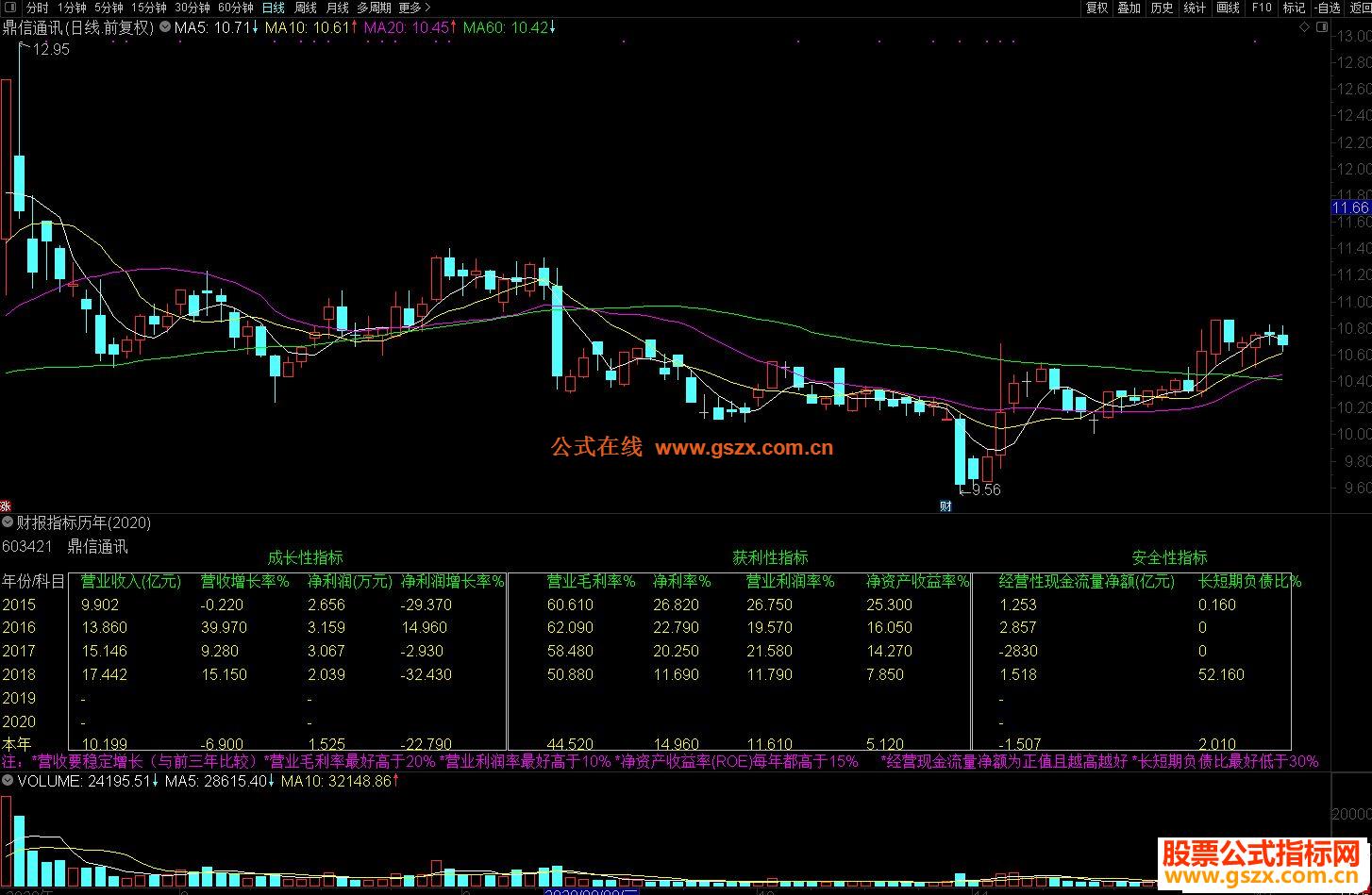This screenshot has width=1372, height=895.
Task: Click the diamond marker icon near price axis
Action: 1304,27
